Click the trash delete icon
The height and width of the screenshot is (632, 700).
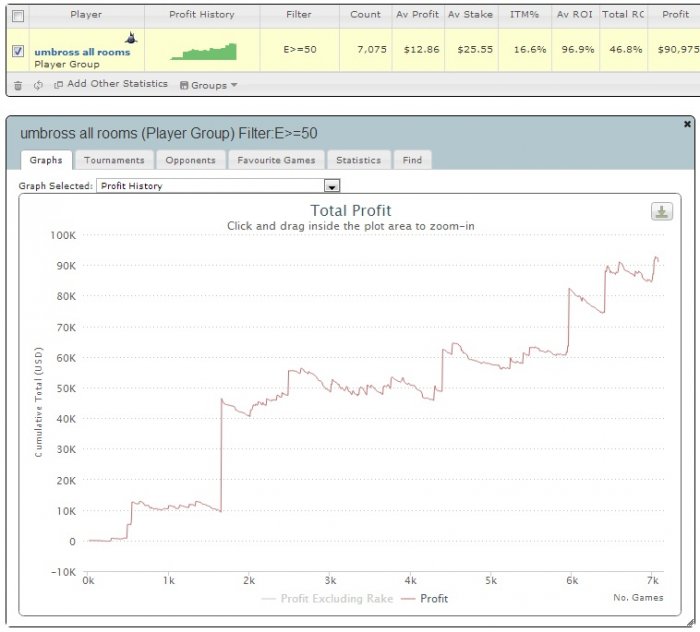(18, 85)
